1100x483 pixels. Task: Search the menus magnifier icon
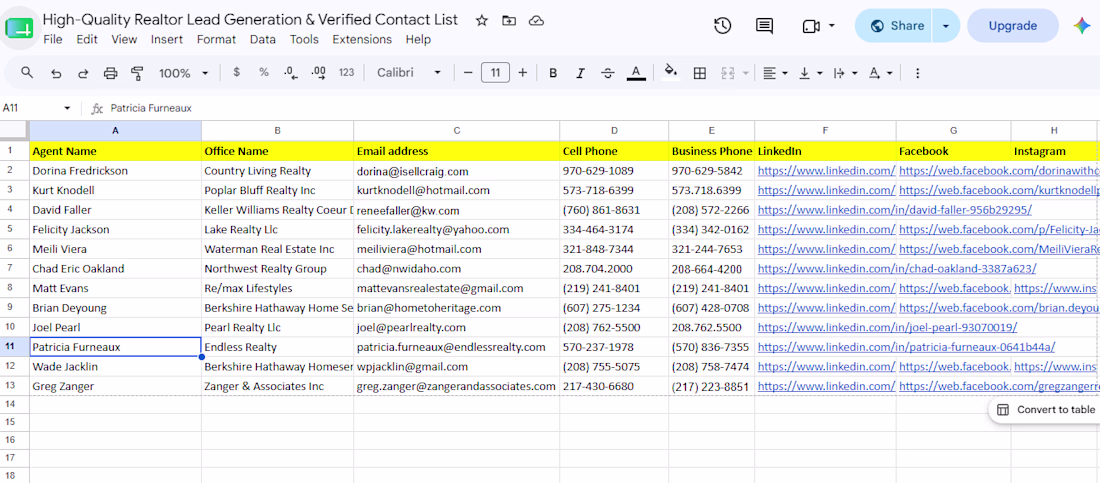click(x=27, y=72)
